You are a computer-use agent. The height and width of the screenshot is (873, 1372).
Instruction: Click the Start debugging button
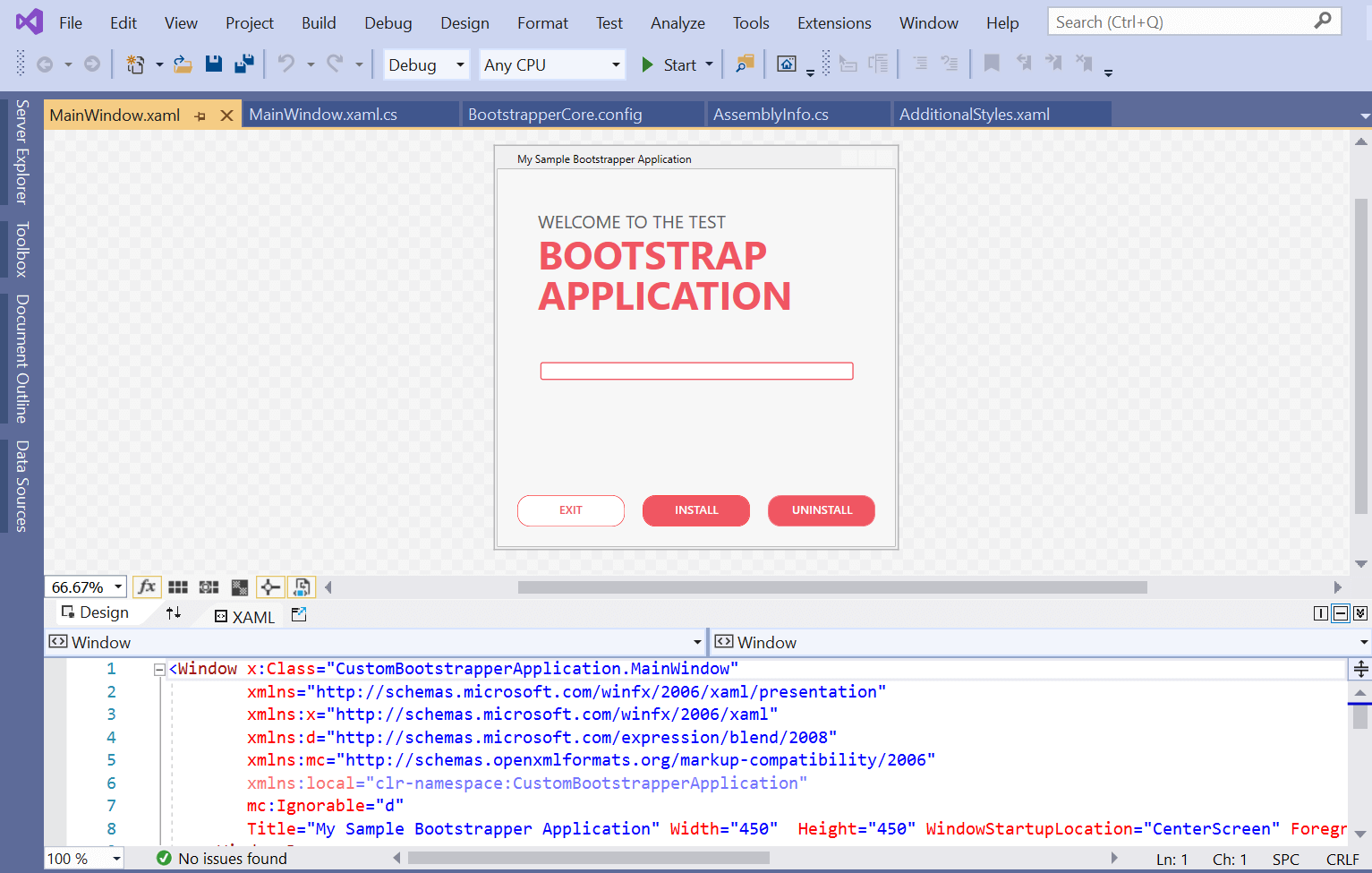coord(669,64)
